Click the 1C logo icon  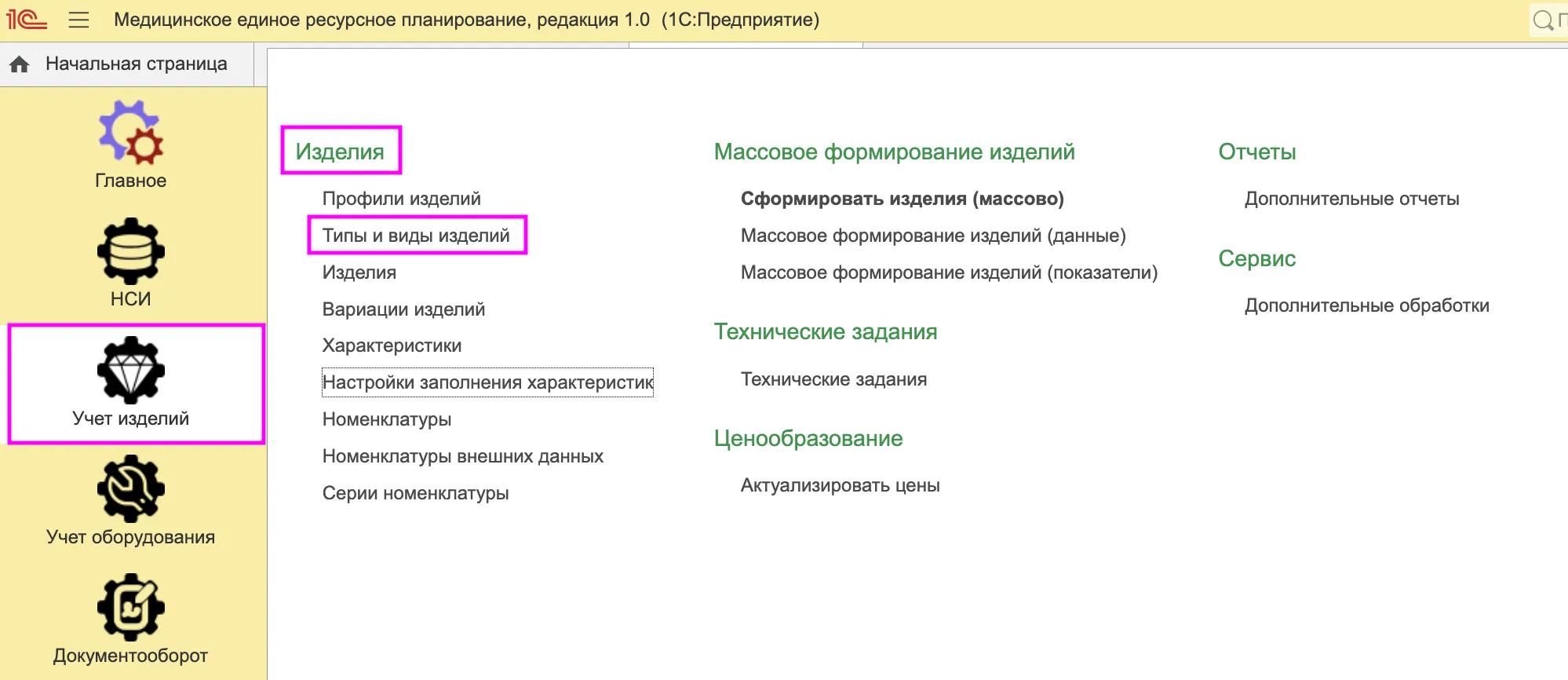27,19
